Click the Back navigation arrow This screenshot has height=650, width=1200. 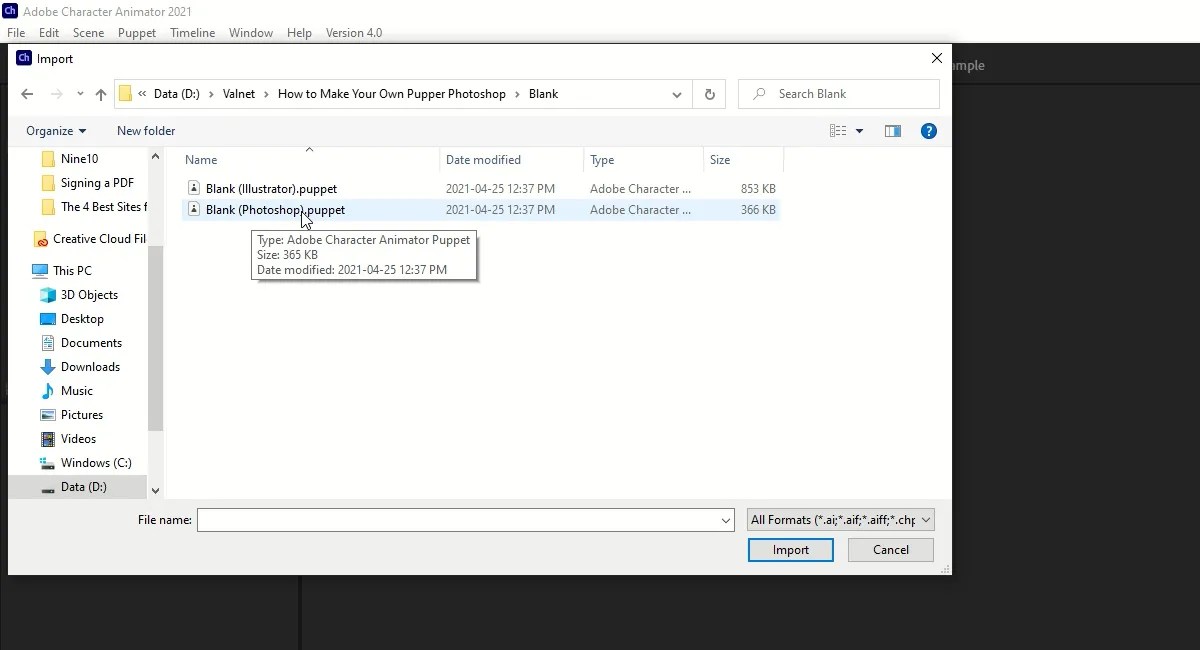pyautogui.click(x=27, y=94)
